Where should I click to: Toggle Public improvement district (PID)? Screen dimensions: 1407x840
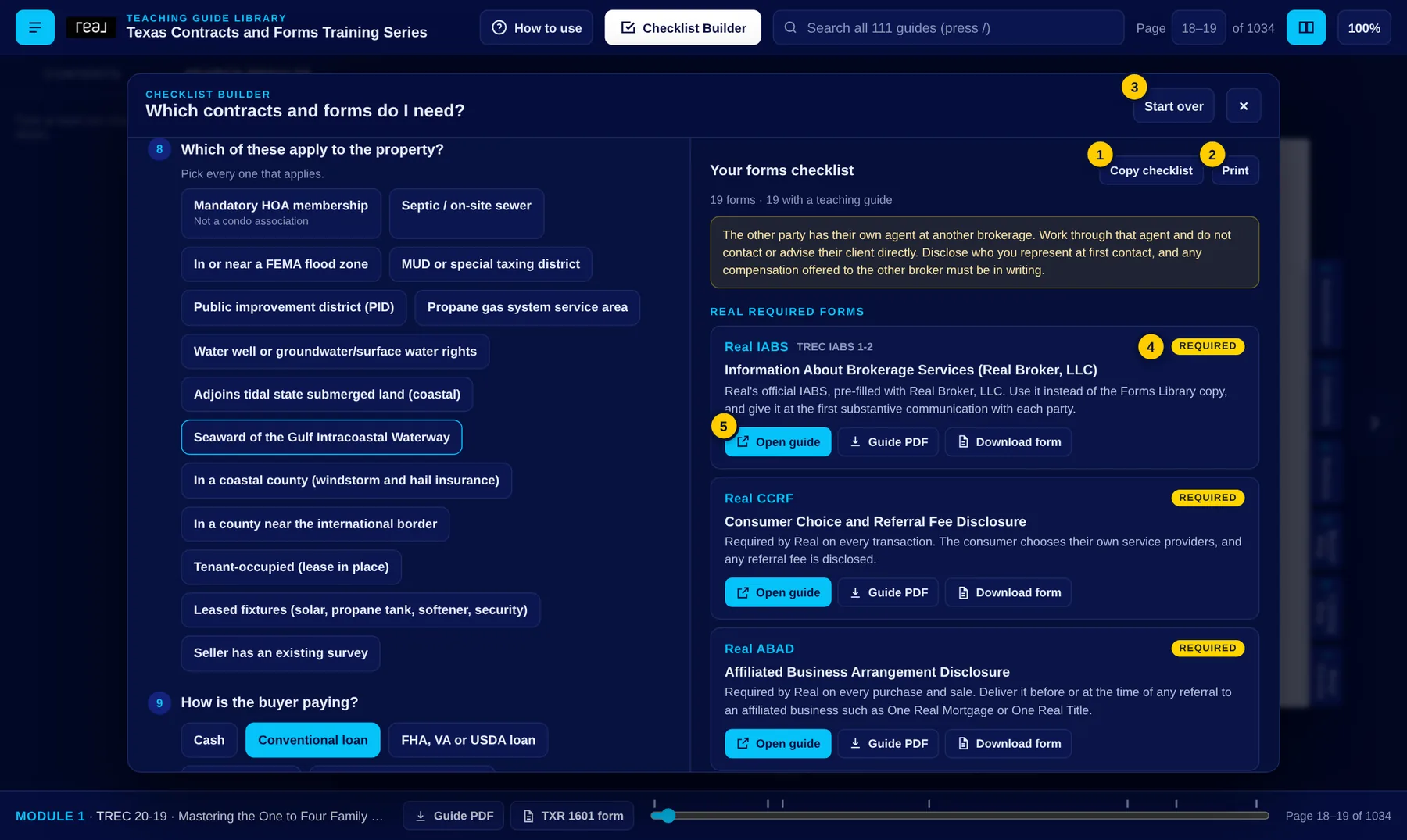pyautogui.click(x=294, y=307)
